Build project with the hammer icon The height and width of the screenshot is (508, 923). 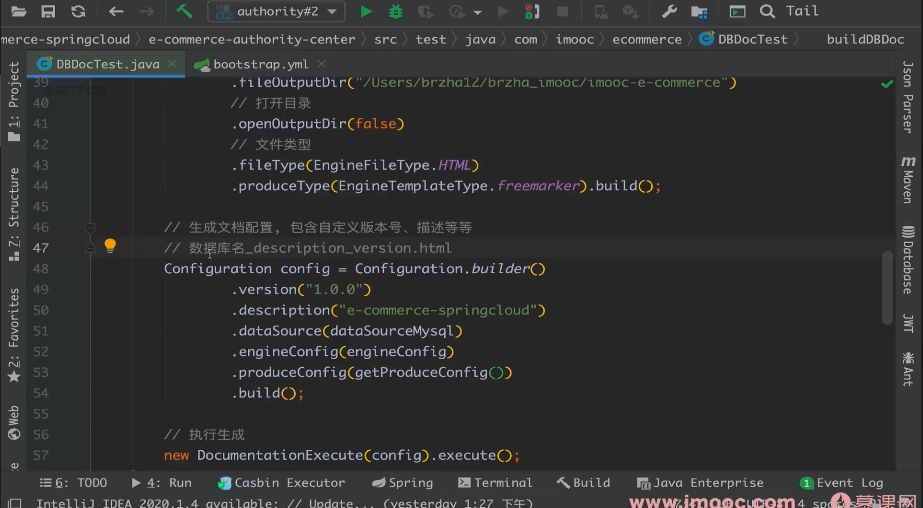click(x=184, y=12)
